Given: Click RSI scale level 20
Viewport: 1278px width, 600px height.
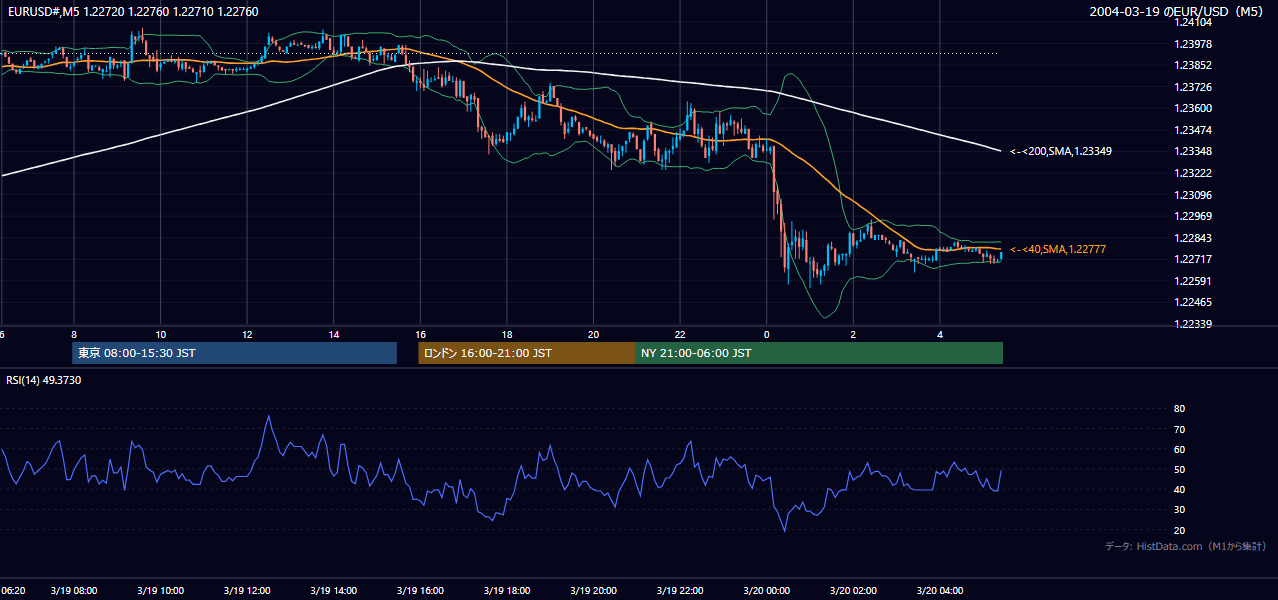Looking at the screenshot, I should coord(1179,530).
